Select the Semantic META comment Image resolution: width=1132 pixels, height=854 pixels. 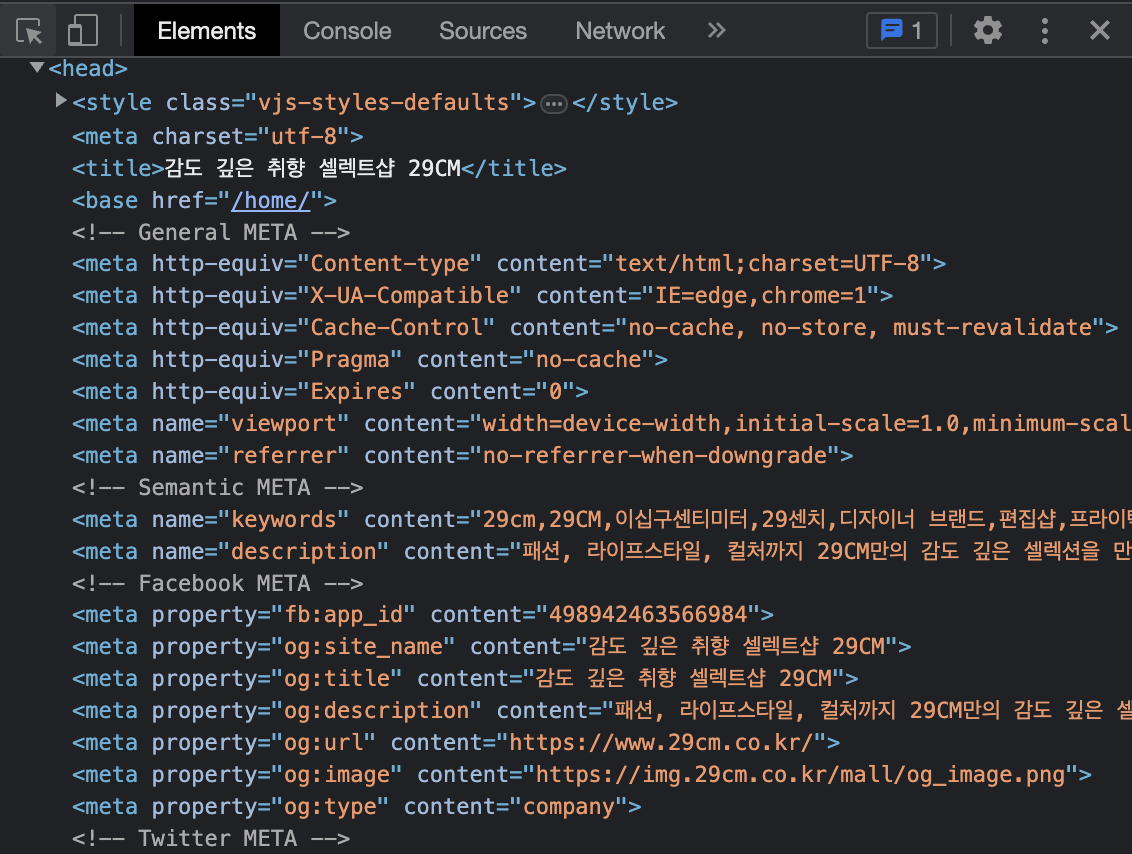click(217, 487)
